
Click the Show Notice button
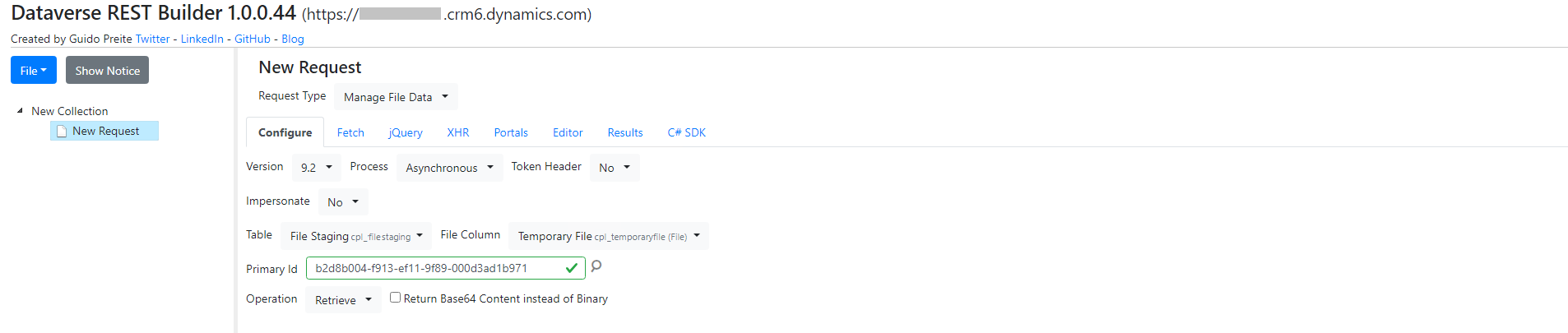pyautogui.click(x=107, y=71)
